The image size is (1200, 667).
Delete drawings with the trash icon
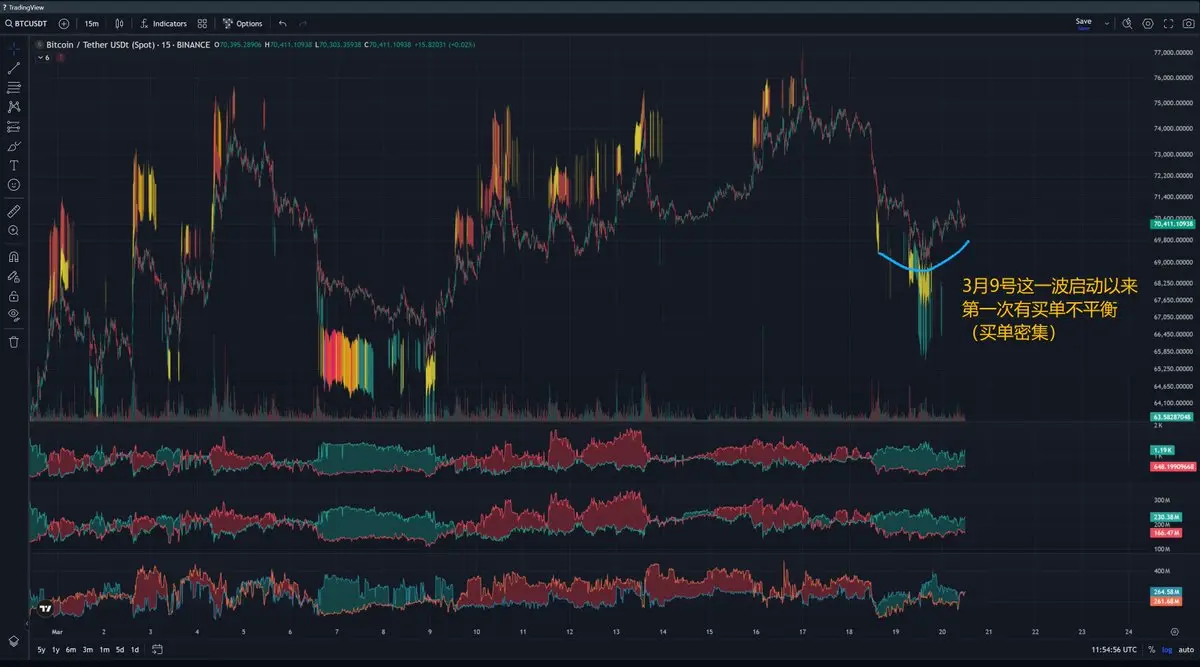14,341
